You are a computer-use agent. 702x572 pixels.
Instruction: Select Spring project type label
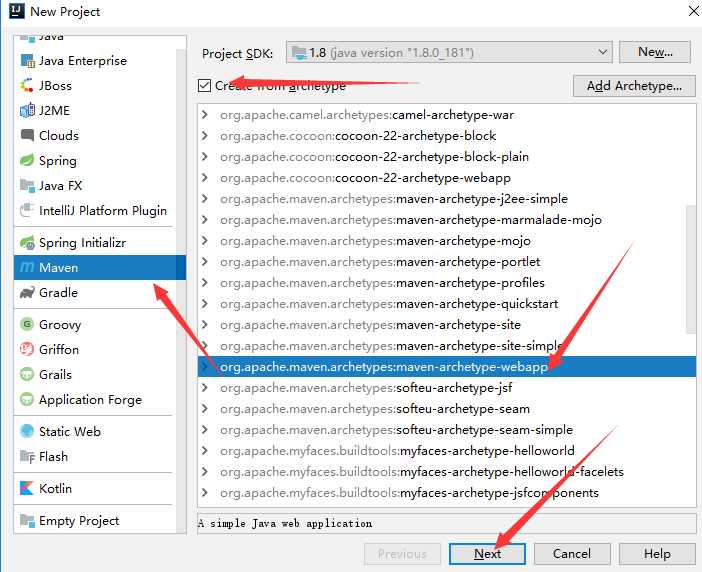(x=58, y=161)
